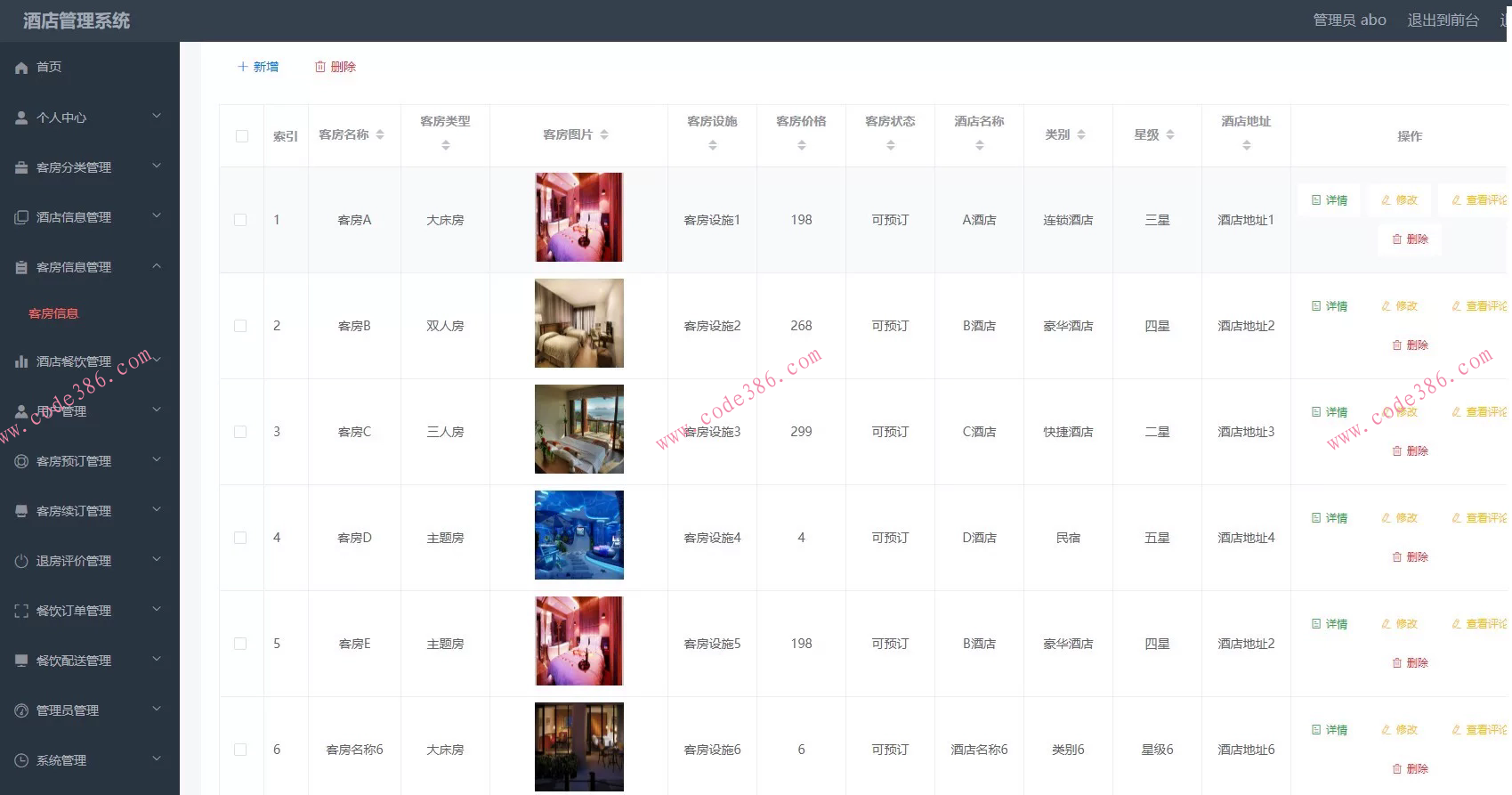The image size is (1512, 795).
Task: Sort by 客房类型 using sort arrows
Action: 446,145
